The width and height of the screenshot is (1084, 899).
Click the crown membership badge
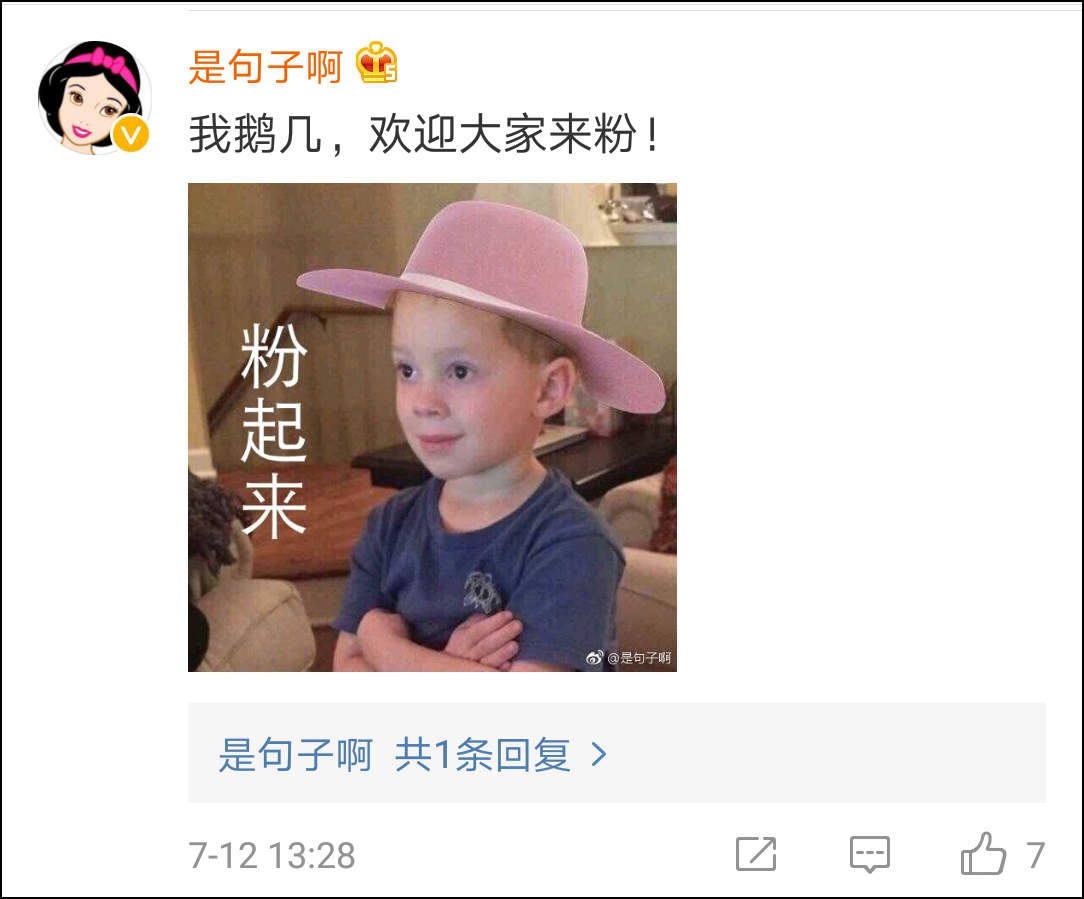tap(376, 63)
